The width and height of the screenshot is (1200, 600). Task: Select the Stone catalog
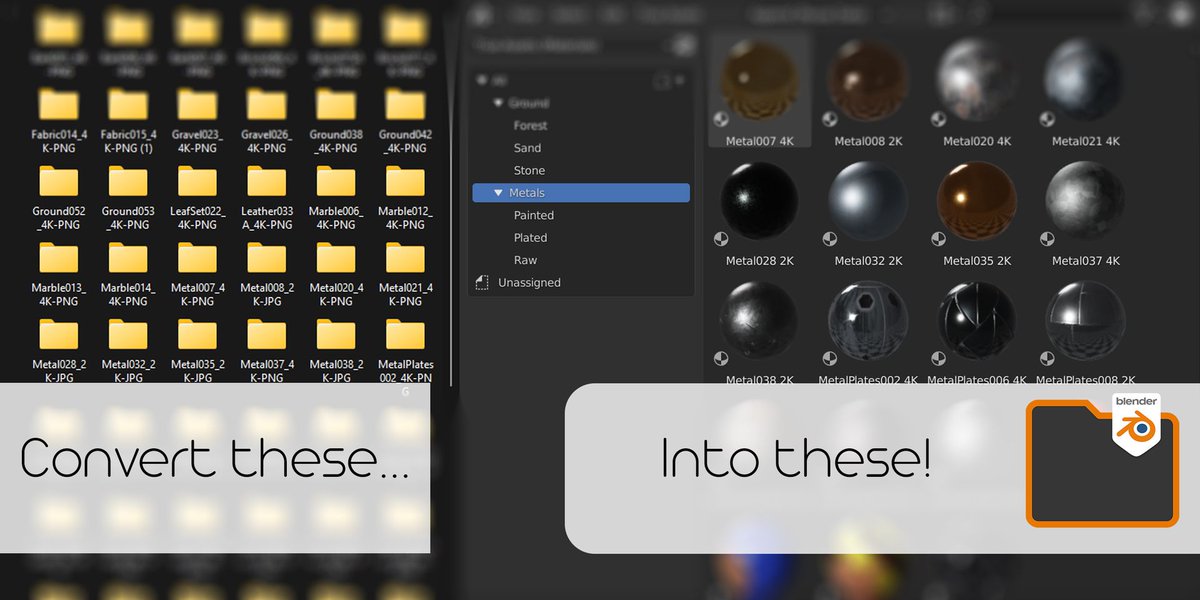[529, 170]
